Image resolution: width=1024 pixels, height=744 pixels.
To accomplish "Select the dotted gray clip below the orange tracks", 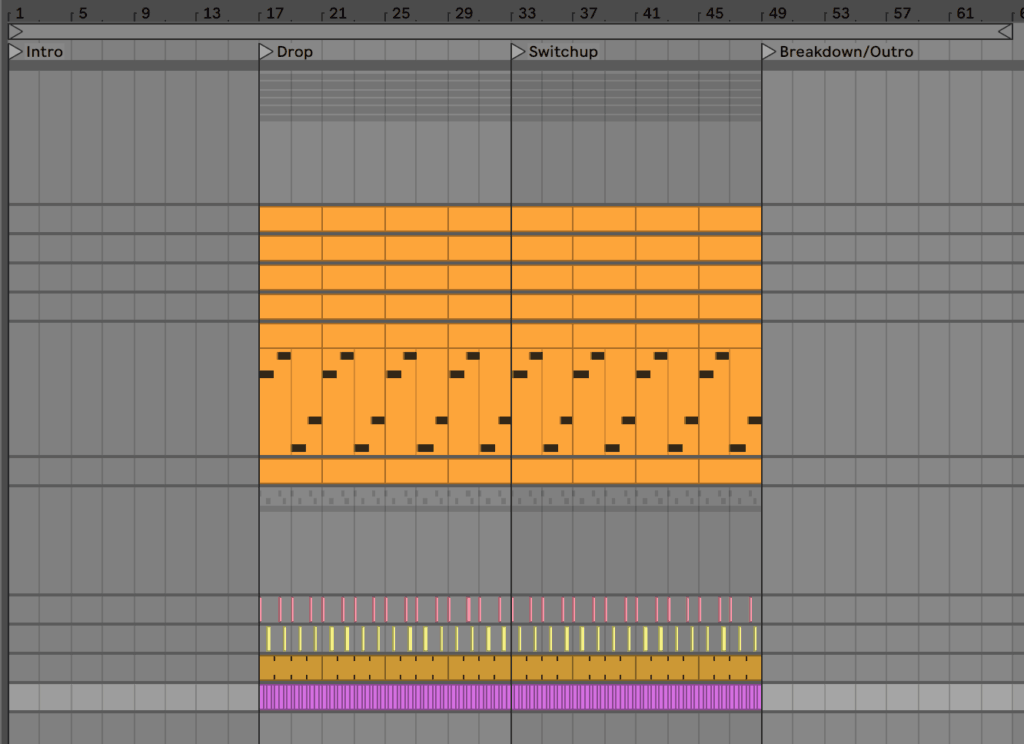I will click(x=510, y=498).
